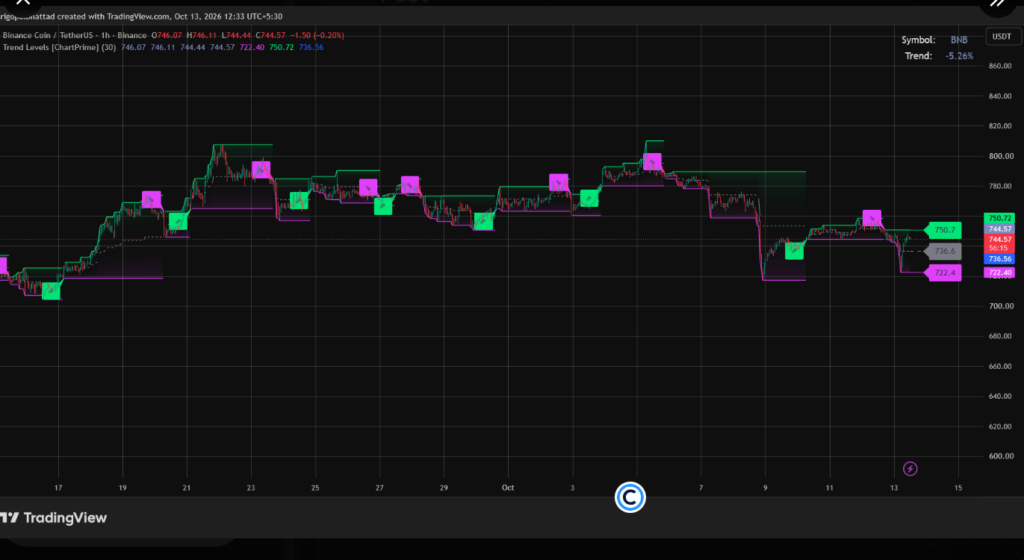Click the 780.00 price axis label
The image size is (1024, 560).
point(1000,186)
